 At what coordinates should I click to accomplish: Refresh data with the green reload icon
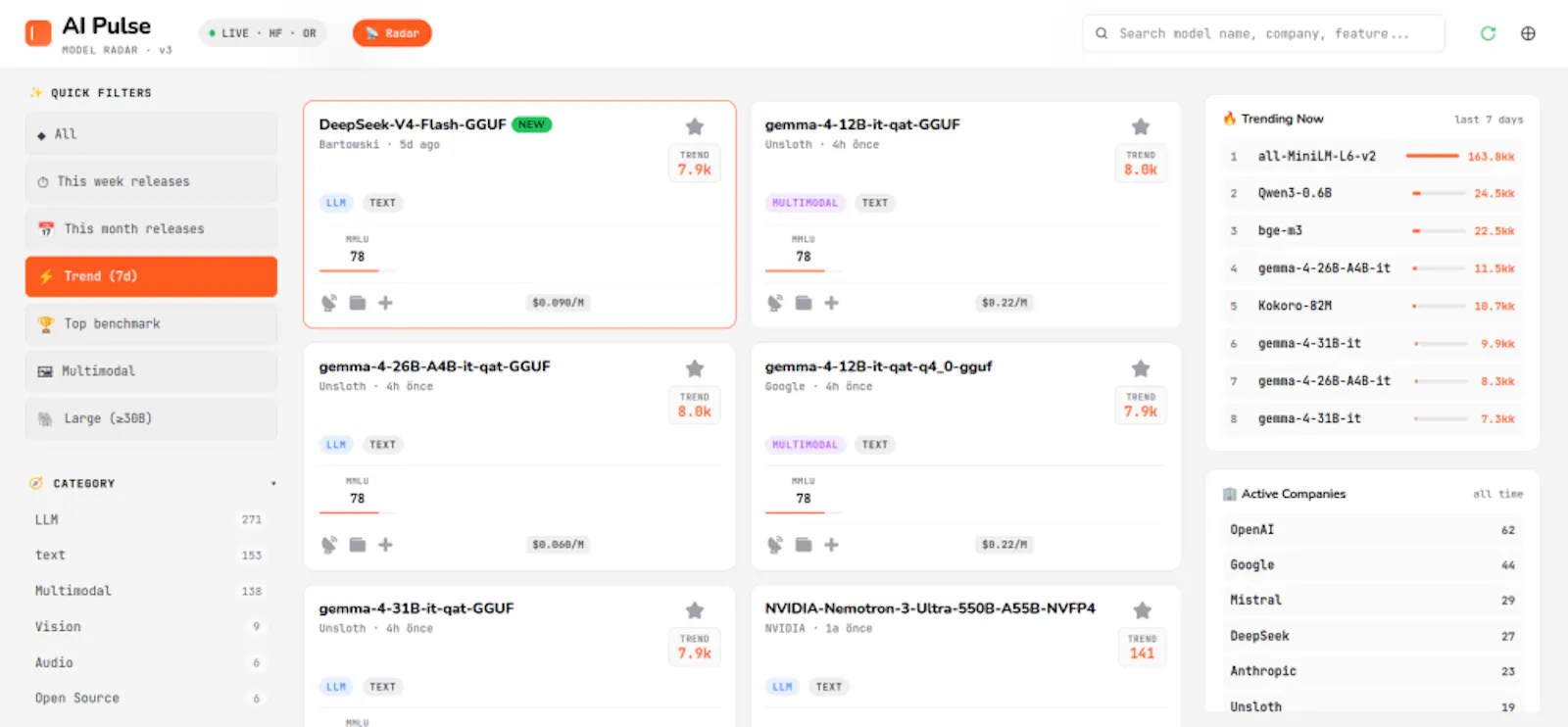click(1488, 33)
